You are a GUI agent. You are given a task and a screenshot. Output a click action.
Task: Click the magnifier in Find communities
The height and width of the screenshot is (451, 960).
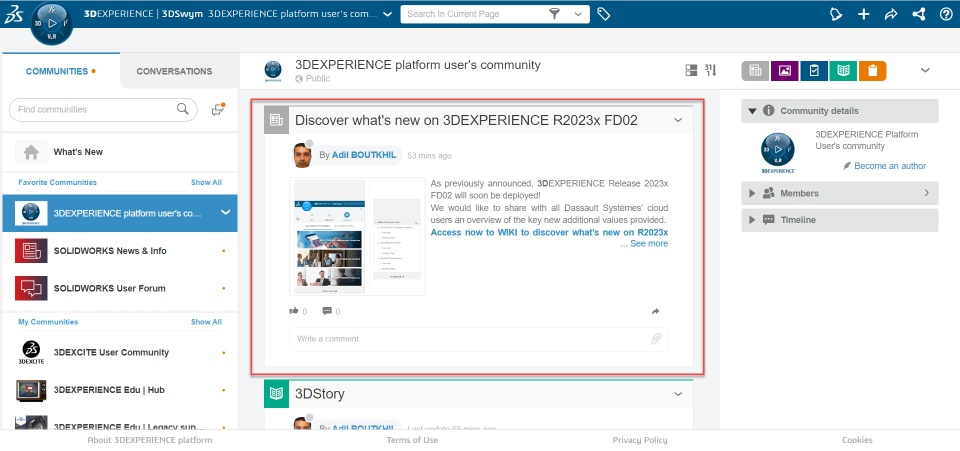click(182, 109)
